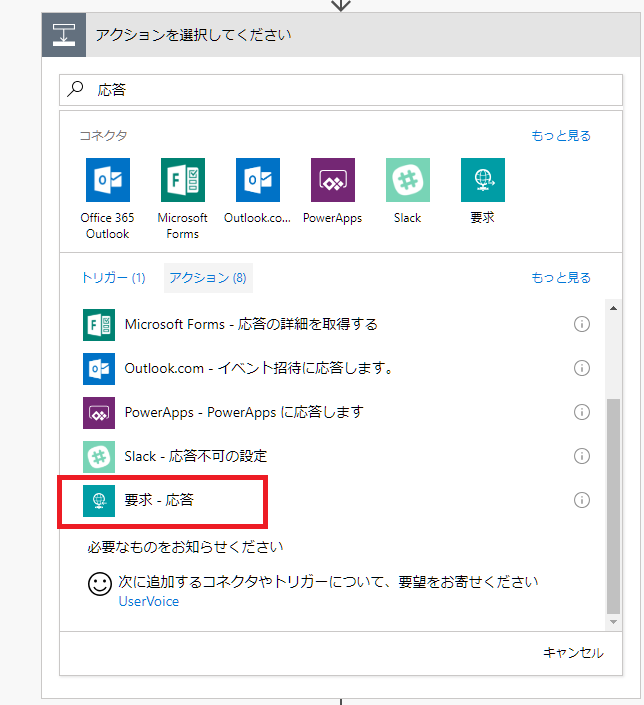The width and height of the screenshot is (644, 705).
Task: Click もっと見る beside コネクタ
Action: pyautogui.click(x=561, y=135)
